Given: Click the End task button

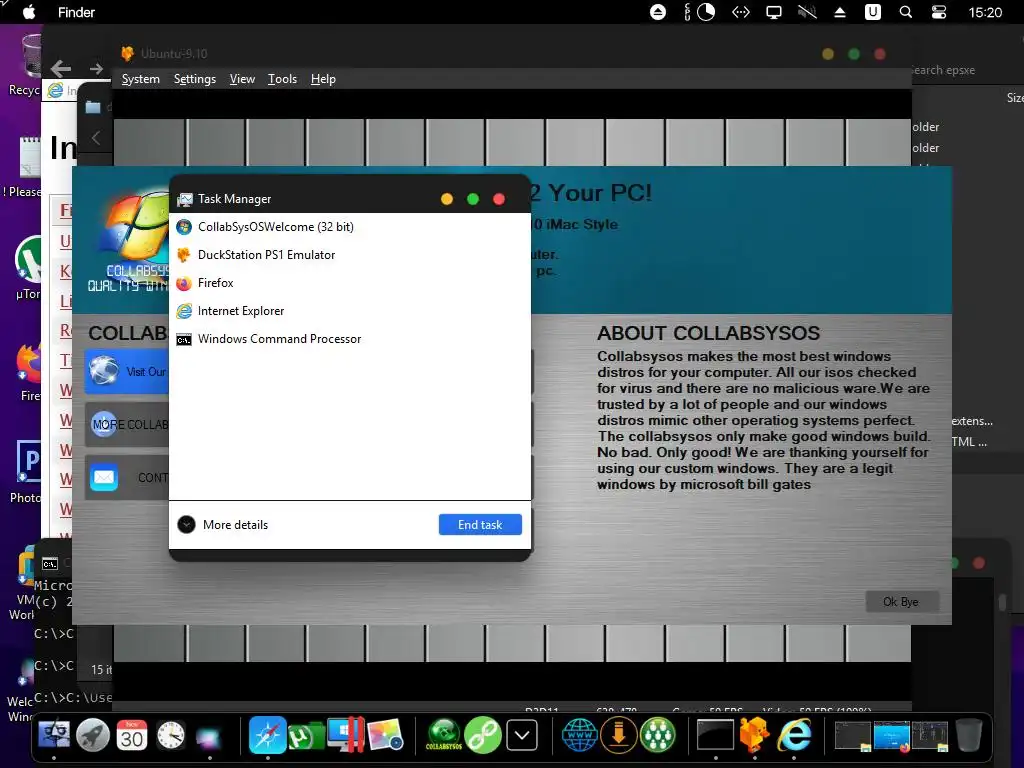Looking at the screenshot, I should click(x=480, y=524).
